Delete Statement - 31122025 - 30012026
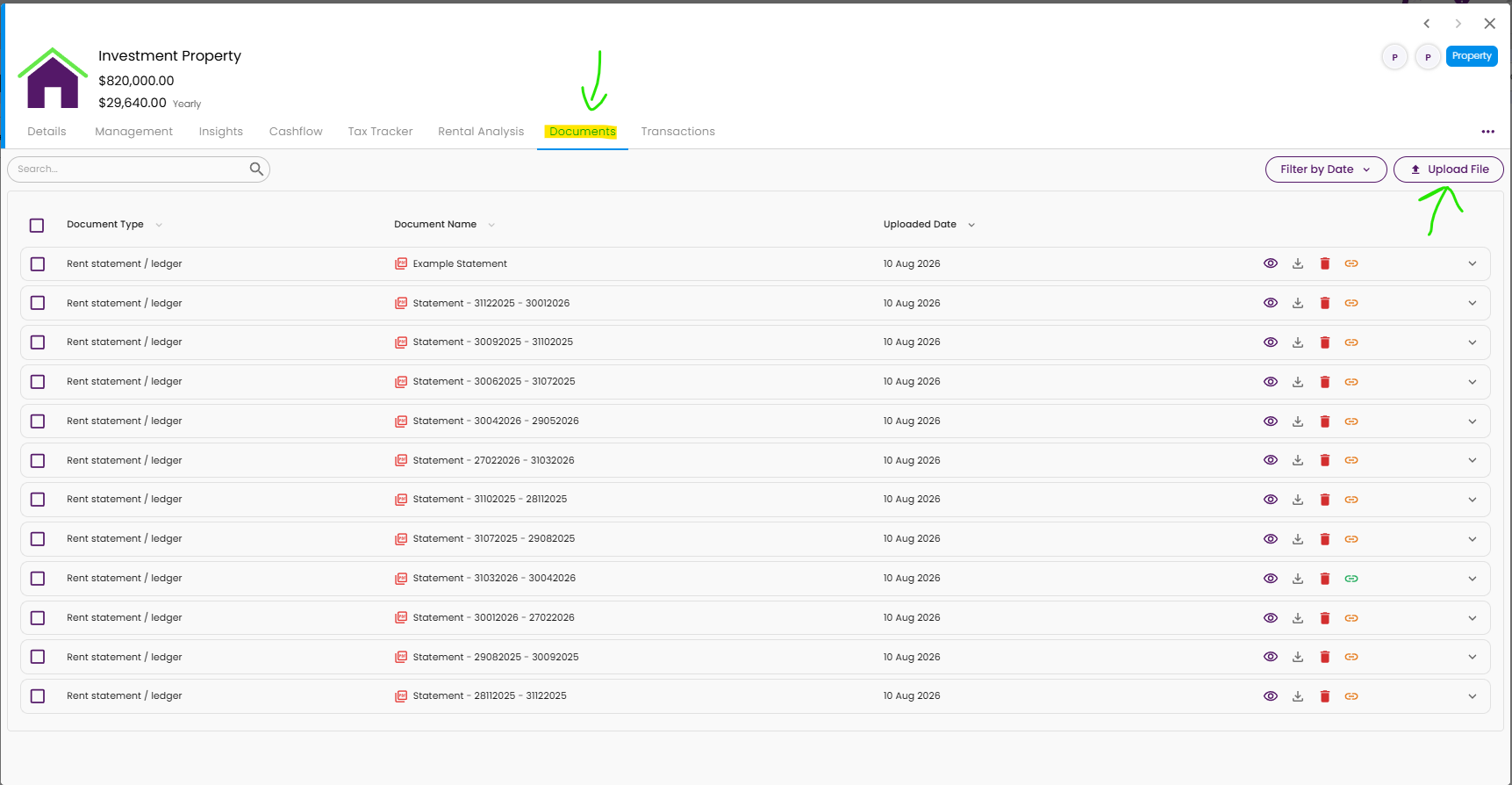Image resolution: width=1512 pixels, height=785 pixels. [1325, 303]
